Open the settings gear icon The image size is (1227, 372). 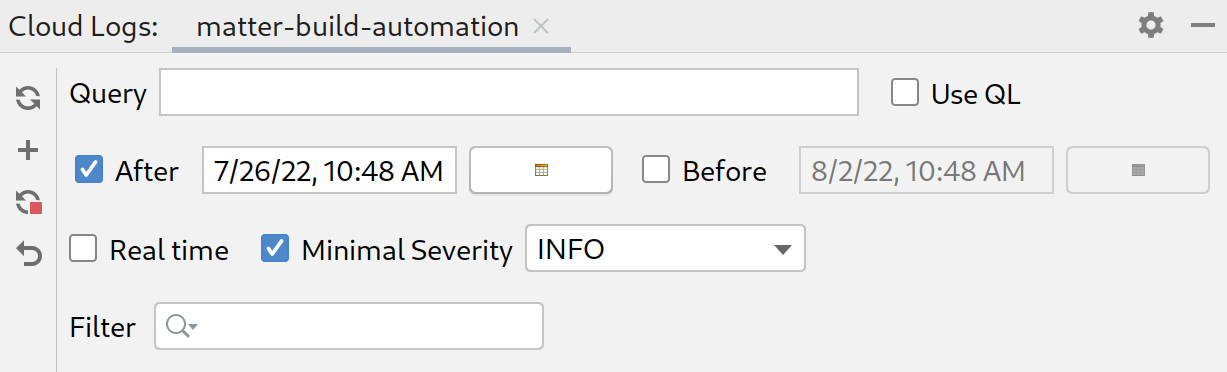pos(1151,26)
